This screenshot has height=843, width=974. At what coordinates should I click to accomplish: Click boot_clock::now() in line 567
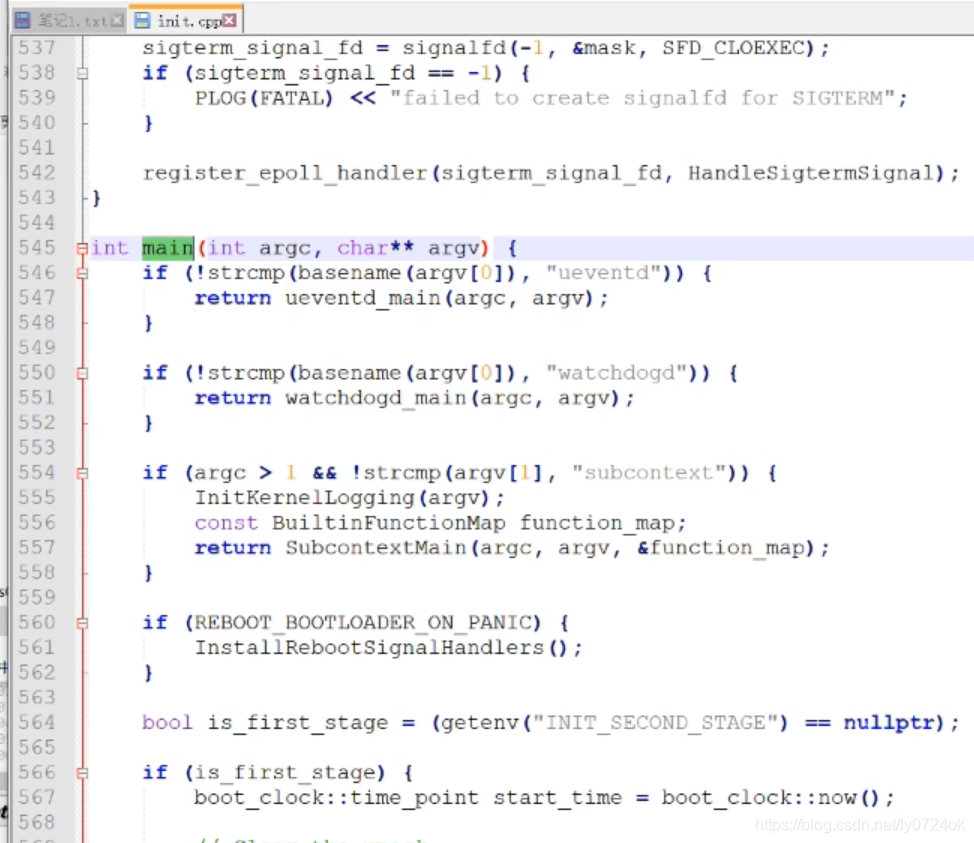[770, 798]
